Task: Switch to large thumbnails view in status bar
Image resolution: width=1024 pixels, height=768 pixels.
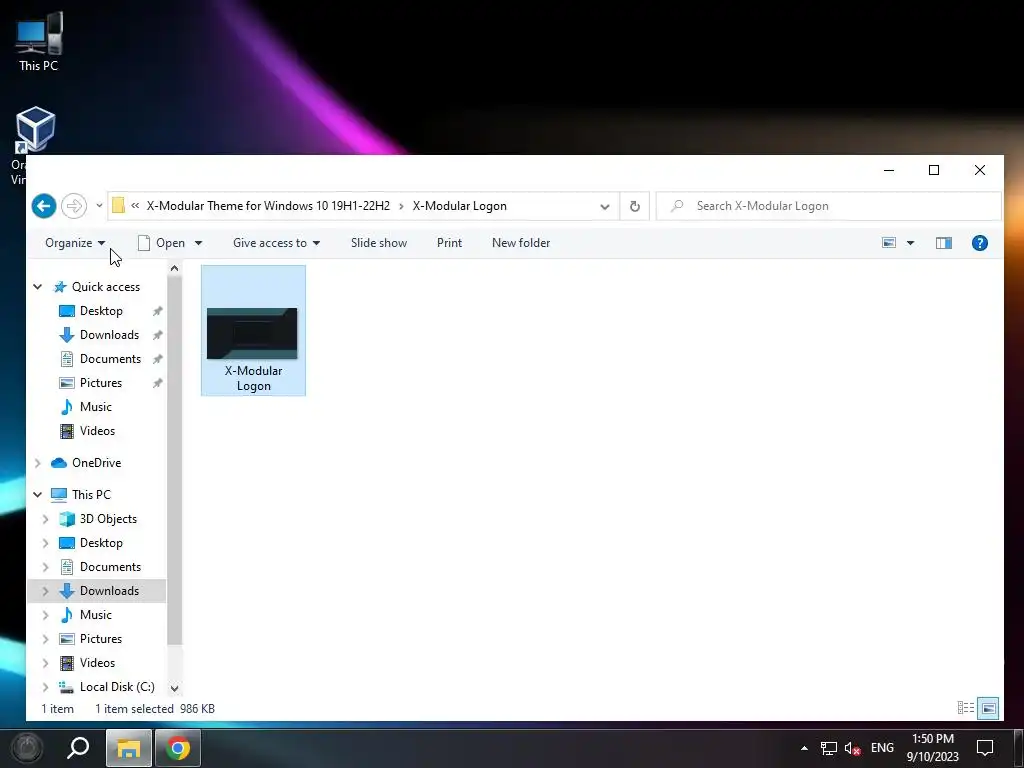Action: coord(989,708)
